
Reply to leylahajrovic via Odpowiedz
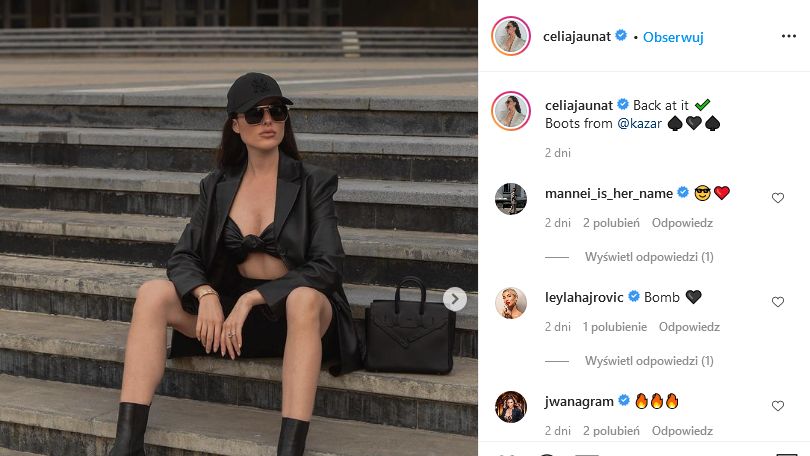pos(689,327)
